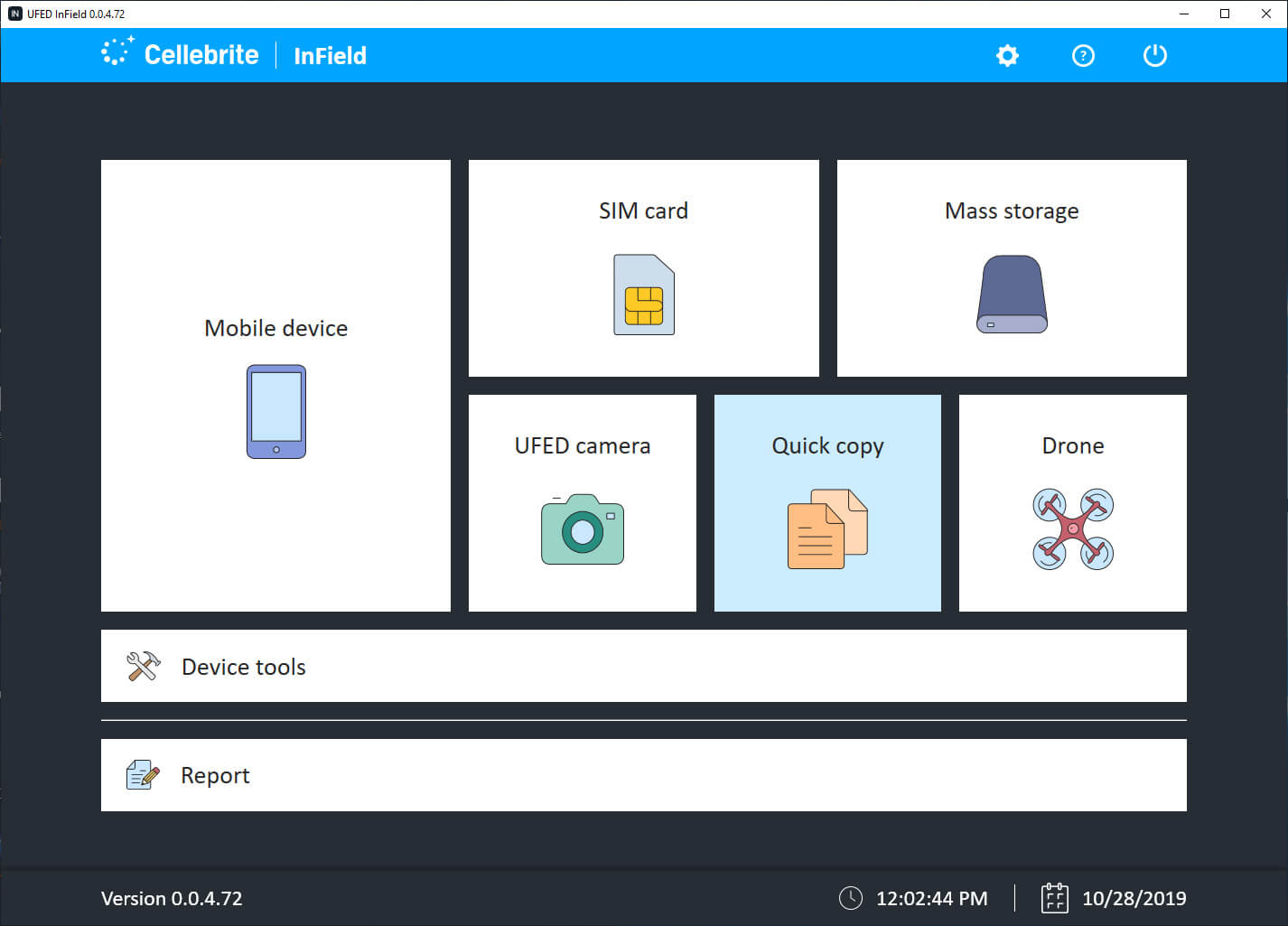Click the 10/28/2019 date text
The height and width of the screenshot is (926, 1288).
1134,898
